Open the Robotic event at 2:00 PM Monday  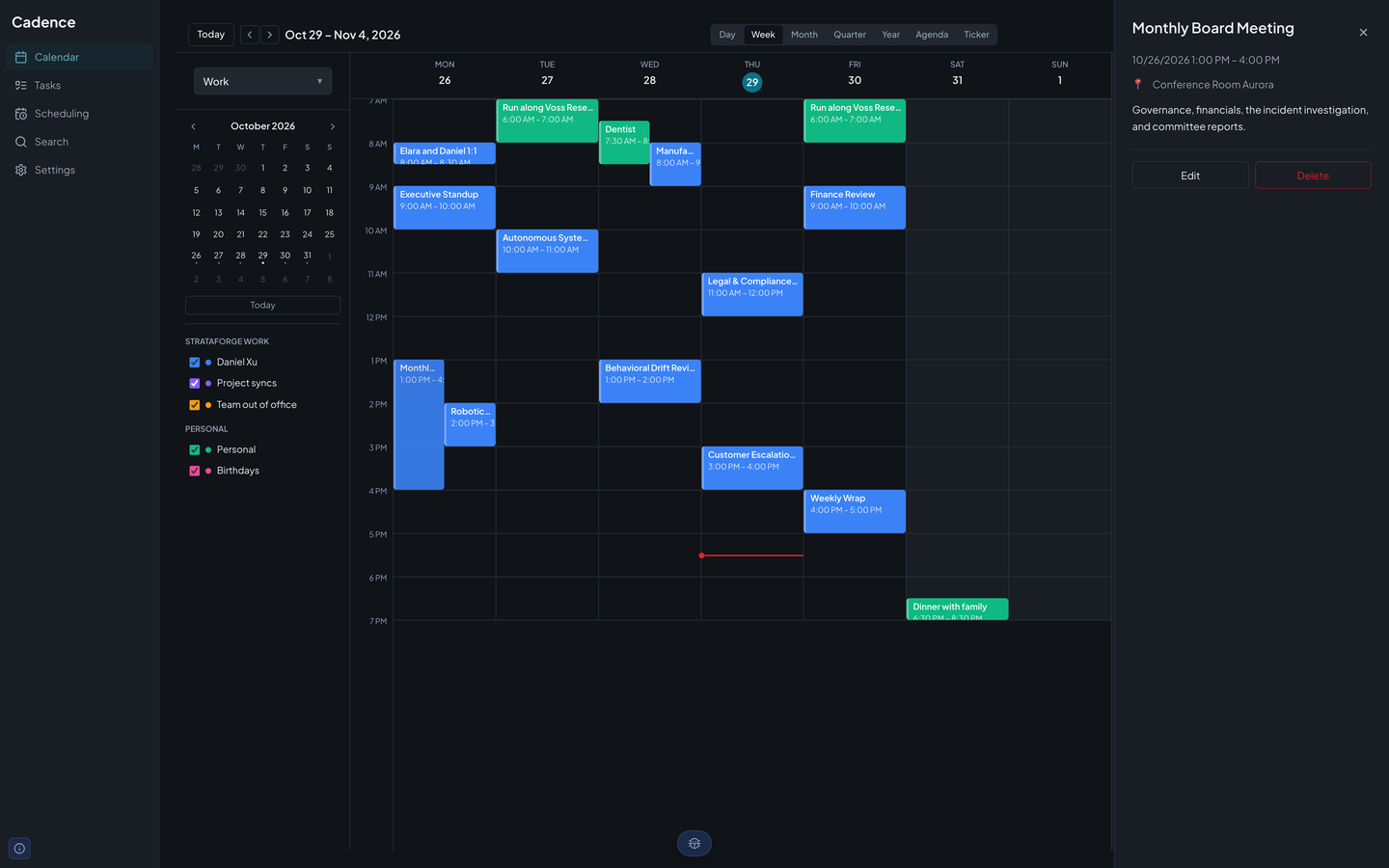tap(470, 424)
